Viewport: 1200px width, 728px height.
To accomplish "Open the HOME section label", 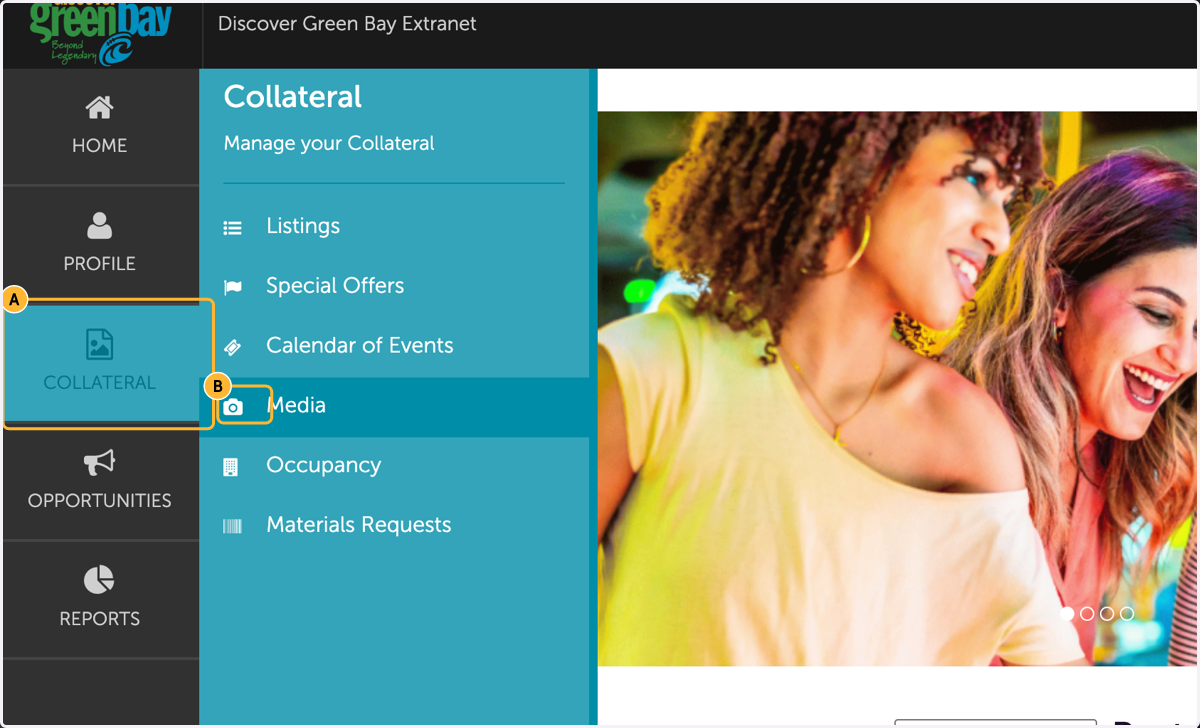I will 99,146.
